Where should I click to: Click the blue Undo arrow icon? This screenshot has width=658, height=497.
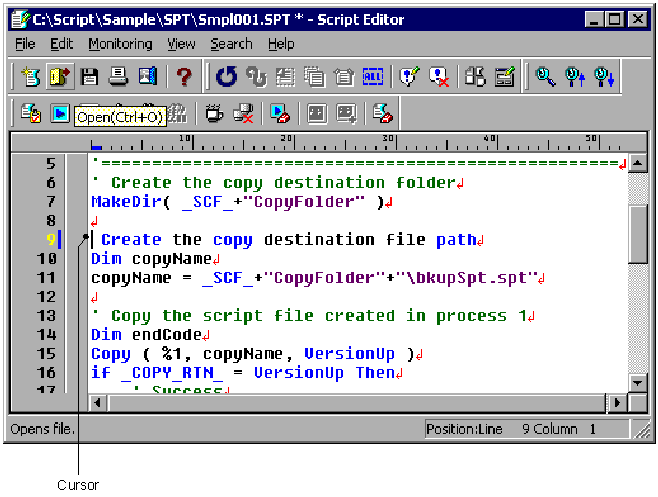pos(227,77)
